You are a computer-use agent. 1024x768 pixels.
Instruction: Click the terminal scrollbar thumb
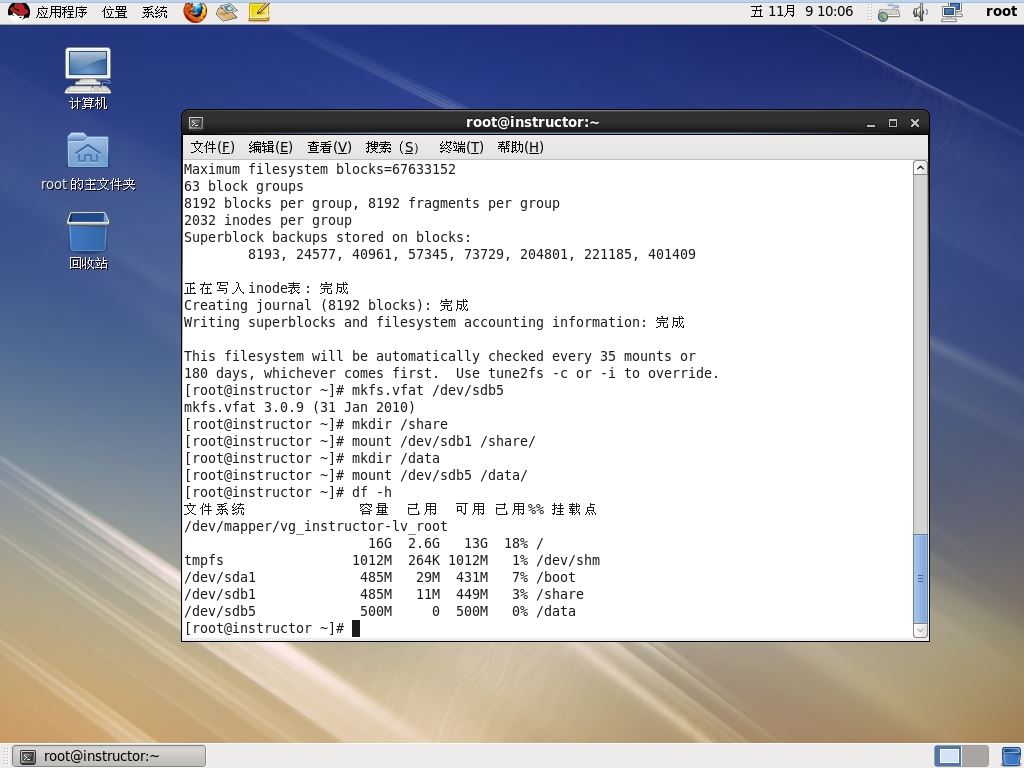[920, 579]
